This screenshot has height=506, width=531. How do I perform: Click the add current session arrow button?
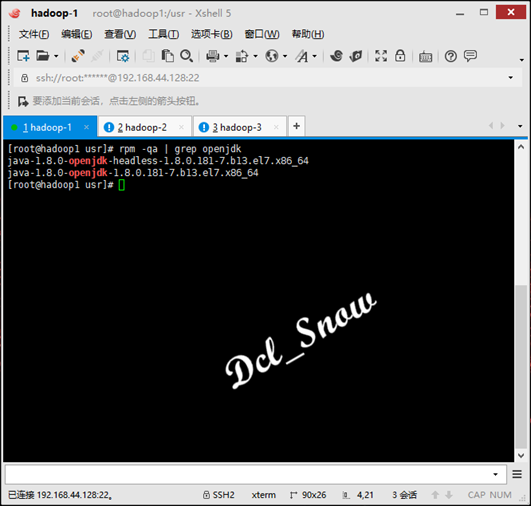point(23,101)
